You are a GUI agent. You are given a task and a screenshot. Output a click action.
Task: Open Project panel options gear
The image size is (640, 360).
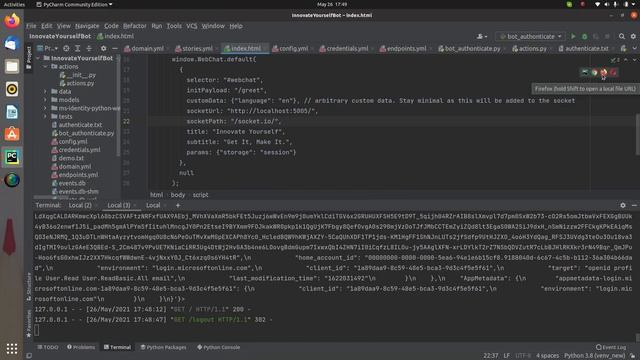(x=103, y=48)
